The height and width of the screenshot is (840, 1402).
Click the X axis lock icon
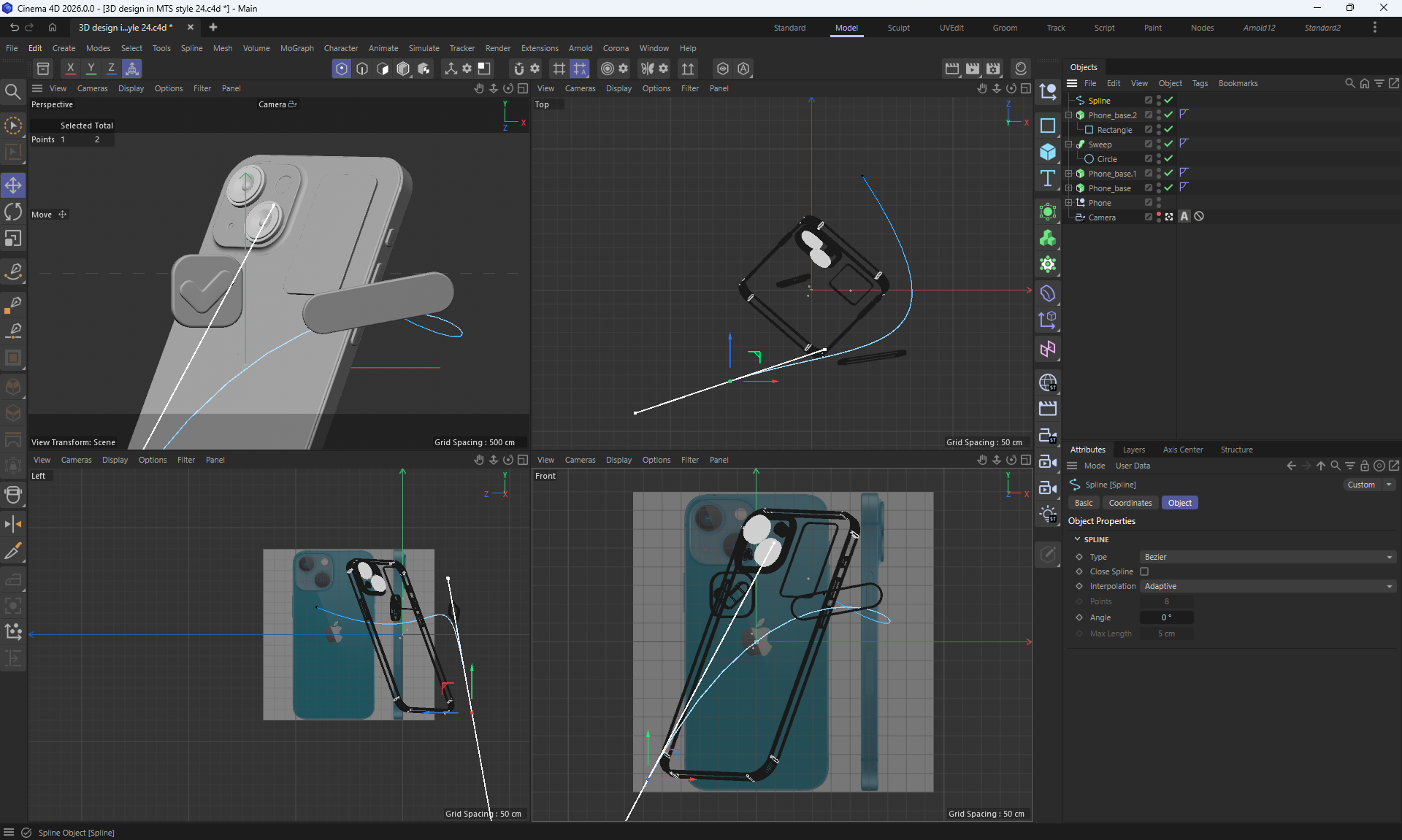click(x=70, y=69)
